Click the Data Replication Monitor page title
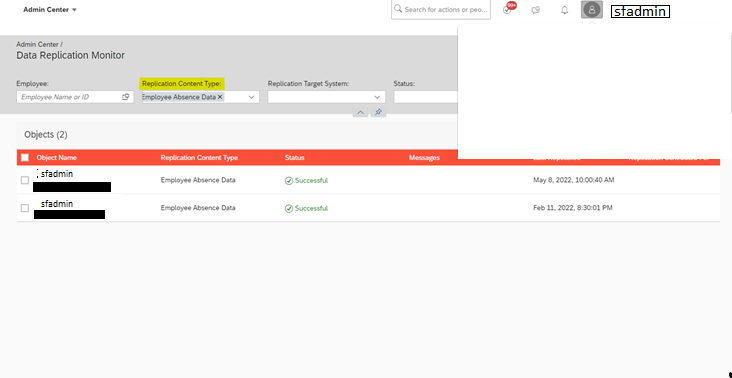Viewport: 732px width, 378px height. pyautogui.click(x=70, y=56)
